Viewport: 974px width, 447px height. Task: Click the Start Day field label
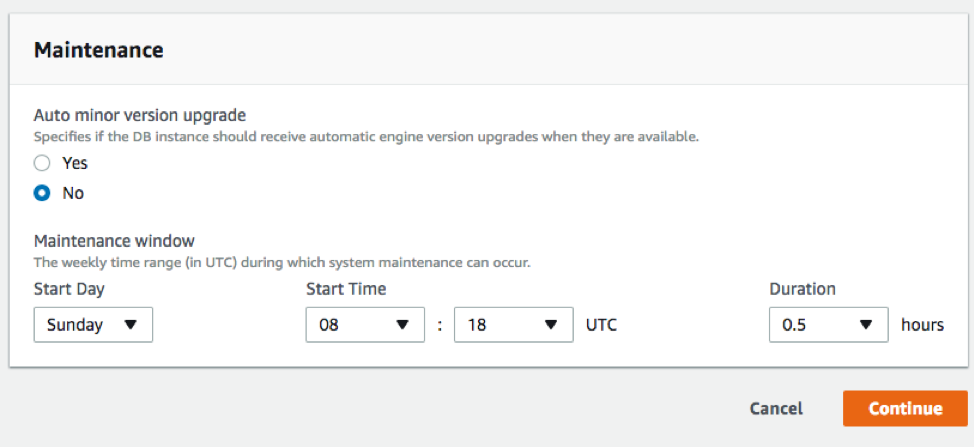[x=69, y=289]
